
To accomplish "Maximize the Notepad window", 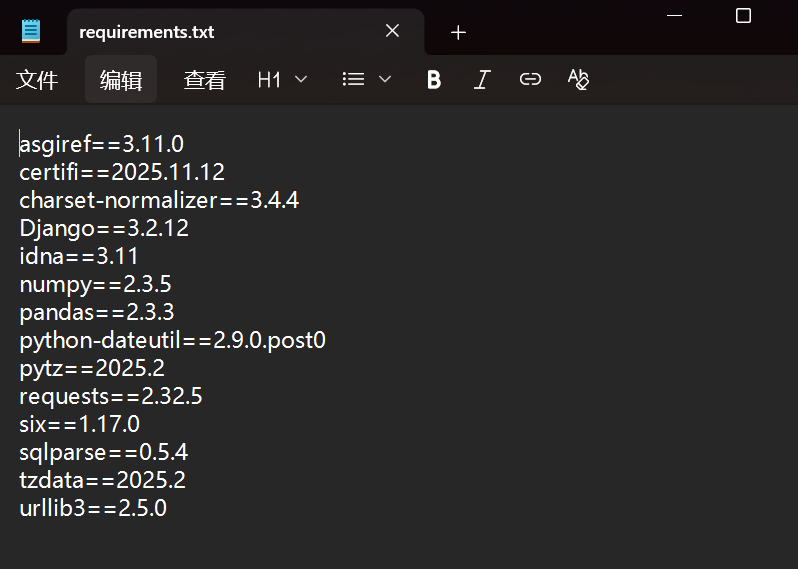I will tap(744, 16).
